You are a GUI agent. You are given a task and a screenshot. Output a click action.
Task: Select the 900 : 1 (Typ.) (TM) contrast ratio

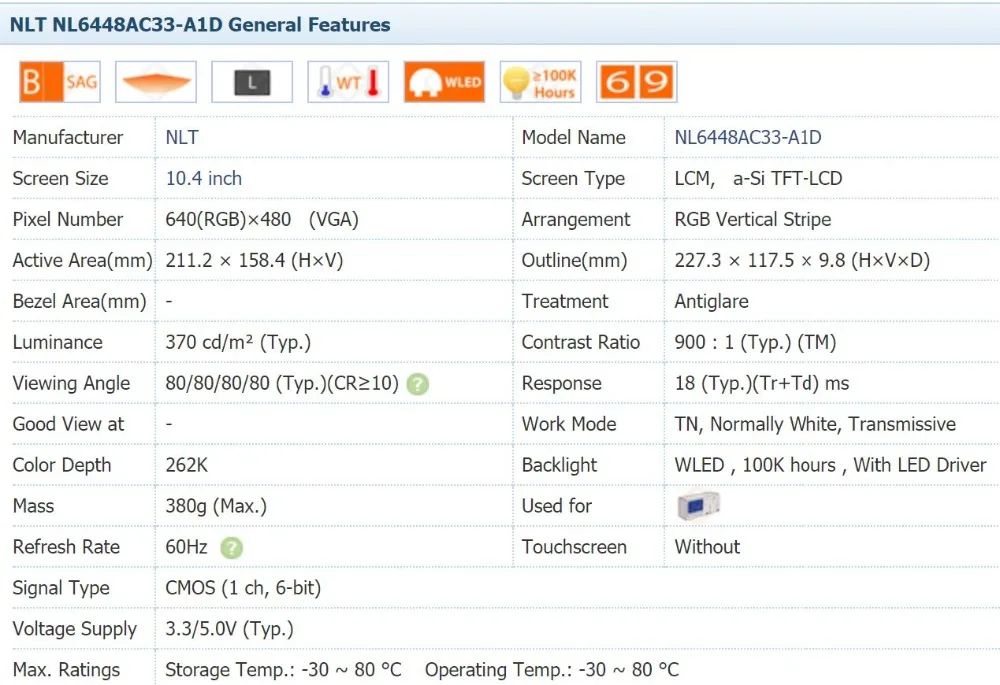755,342
